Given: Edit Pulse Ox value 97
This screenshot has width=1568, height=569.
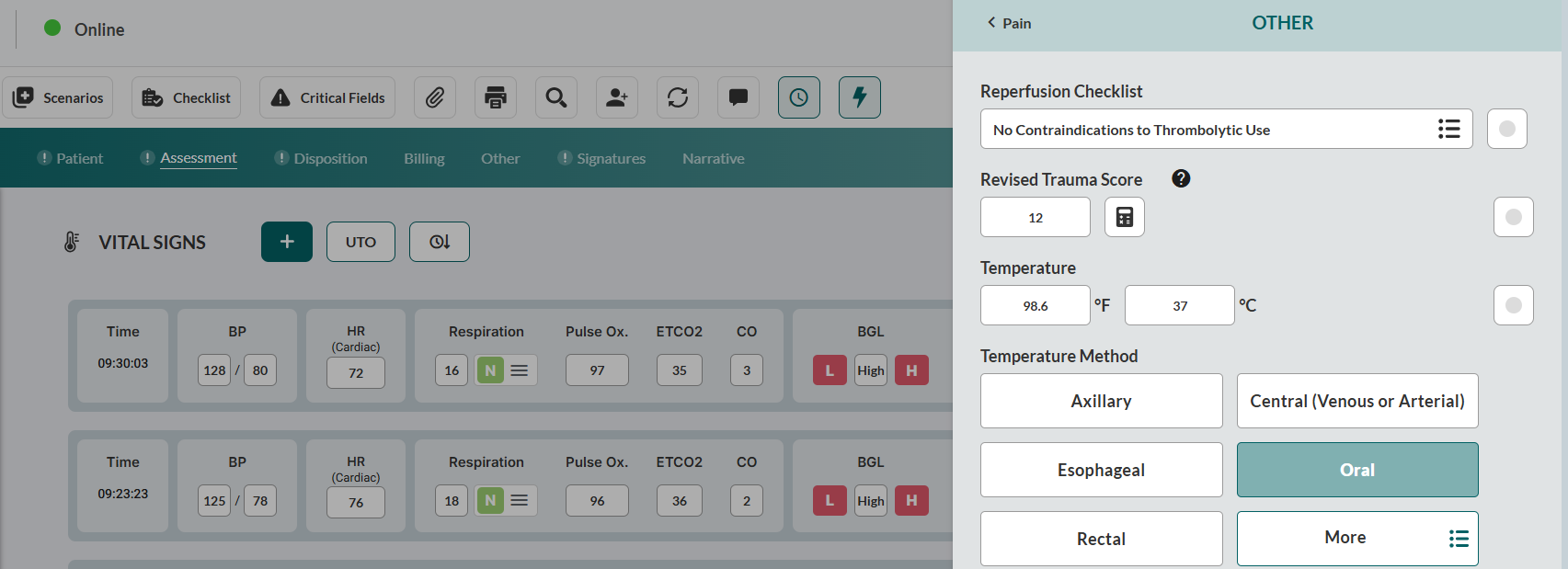Looking at the screenshot, I should tap(598, 370).
